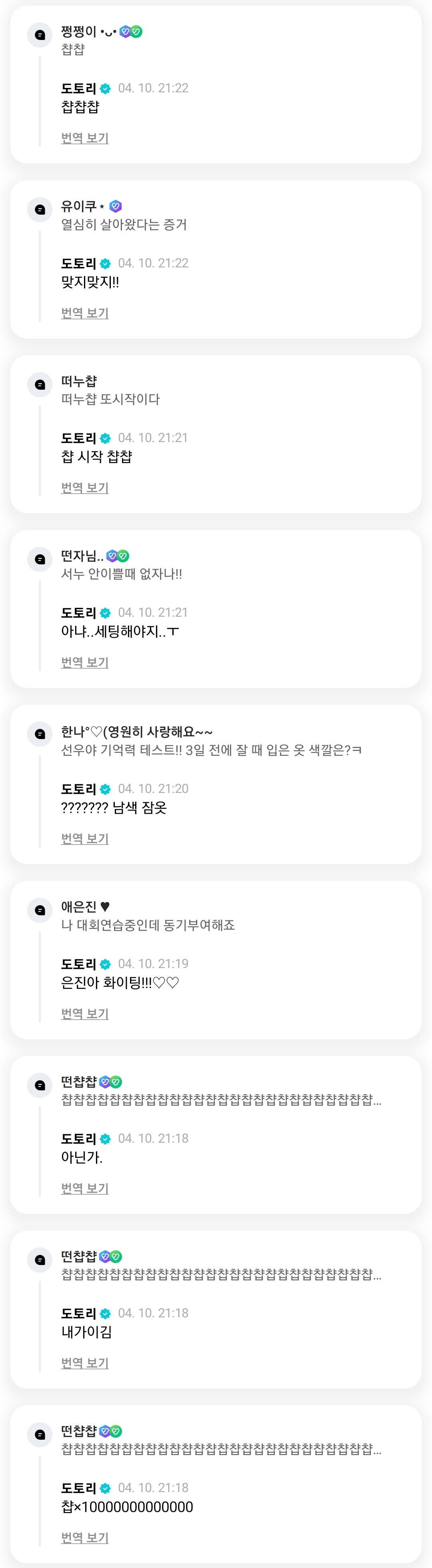Click the green badge beside 떤자님
The width and height of the screenshot is (432, 1568).
tap(123, 556)
